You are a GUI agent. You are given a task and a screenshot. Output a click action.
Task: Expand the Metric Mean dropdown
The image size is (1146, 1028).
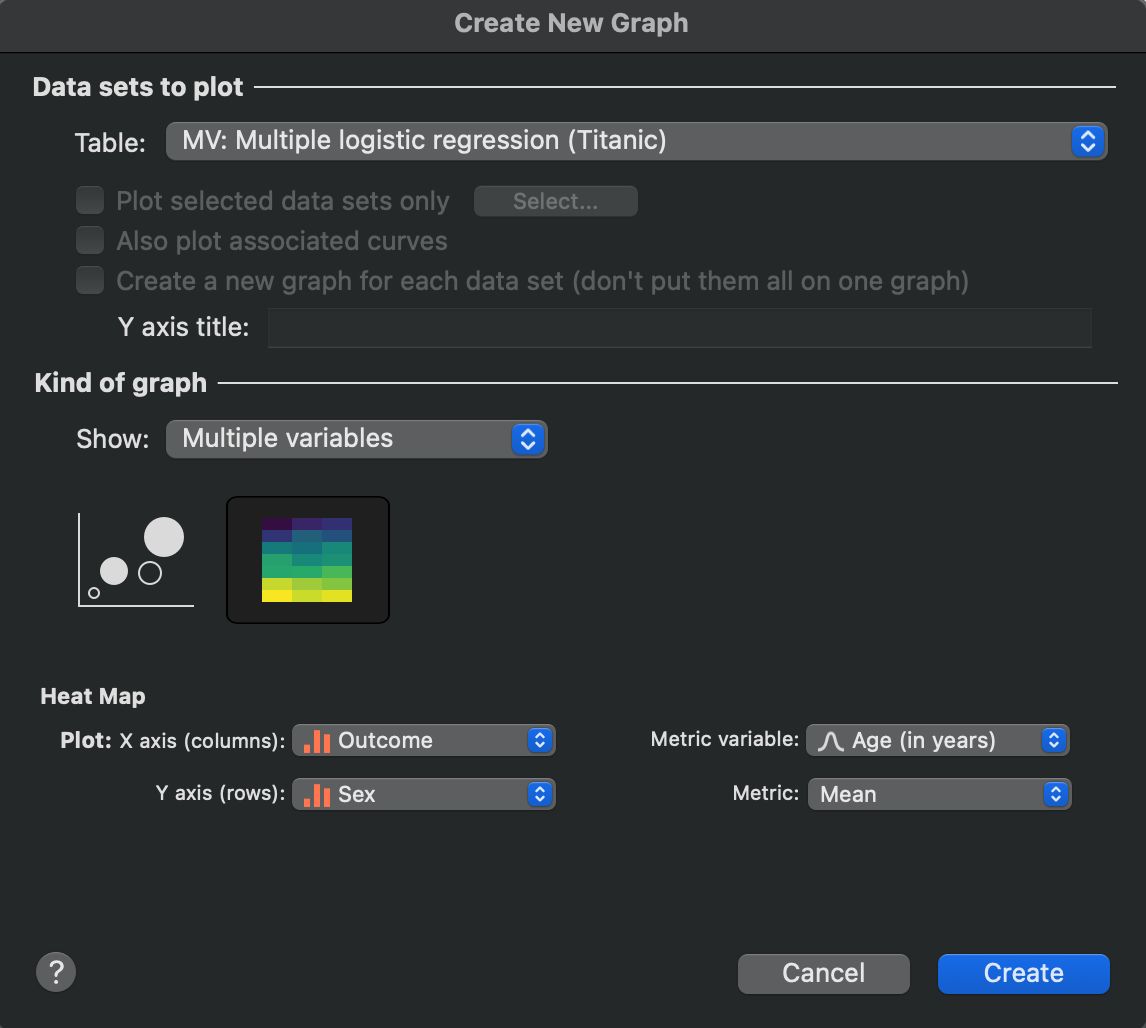pos(938,795)
